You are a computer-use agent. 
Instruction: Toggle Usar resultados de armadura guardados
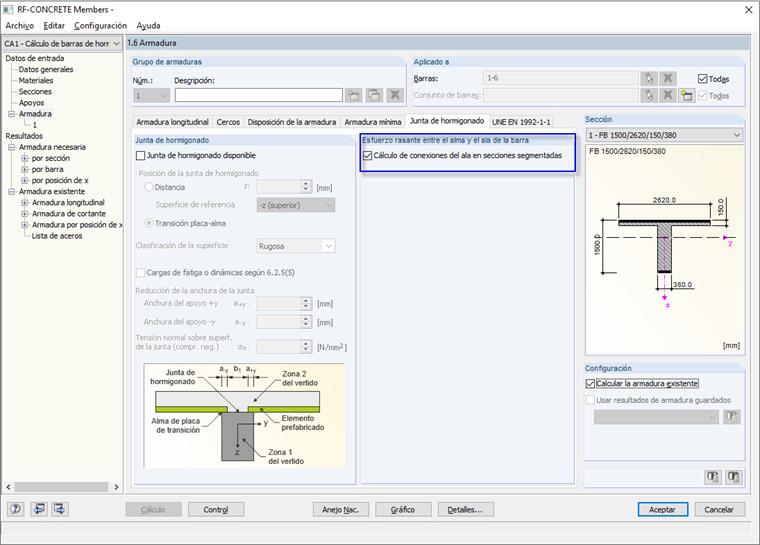pyautogui.click(x=590, y=400)
